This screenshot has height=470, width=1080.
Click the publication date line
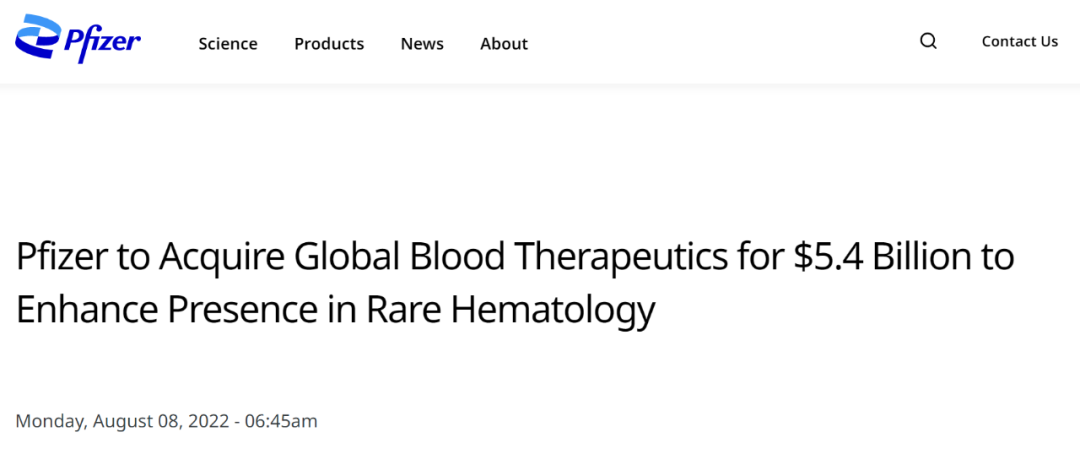[x=166, y=421]
